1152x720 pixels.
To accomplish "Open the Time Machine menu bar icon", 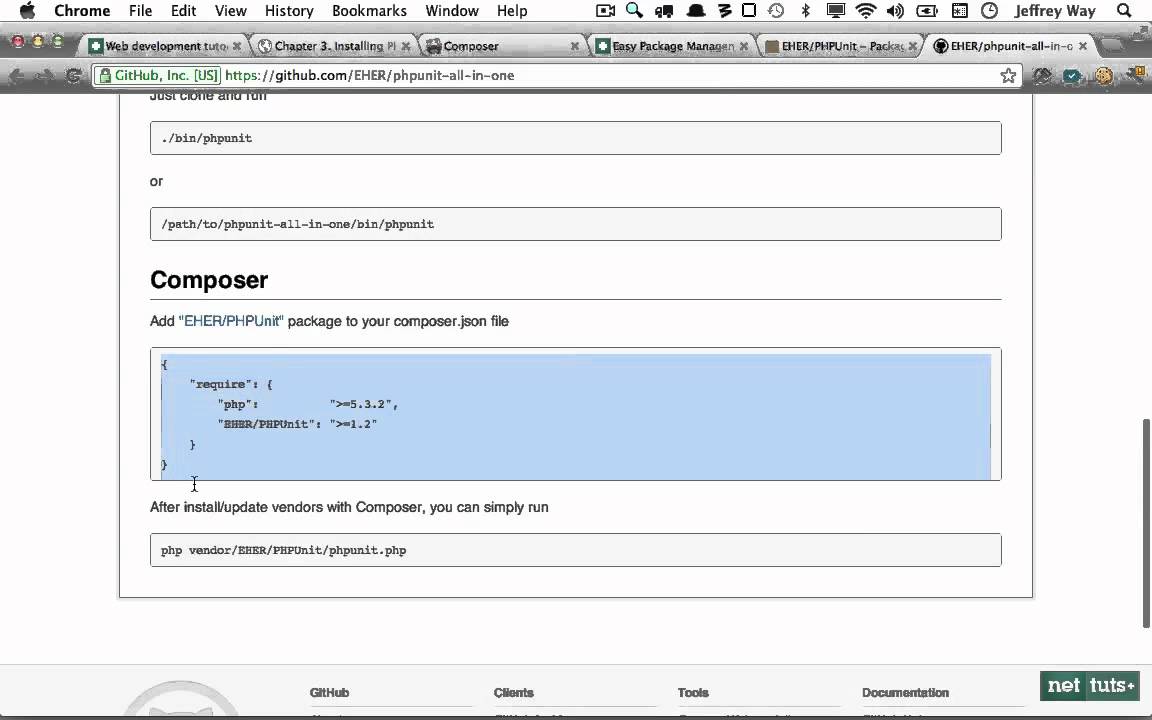I will 776,10.
